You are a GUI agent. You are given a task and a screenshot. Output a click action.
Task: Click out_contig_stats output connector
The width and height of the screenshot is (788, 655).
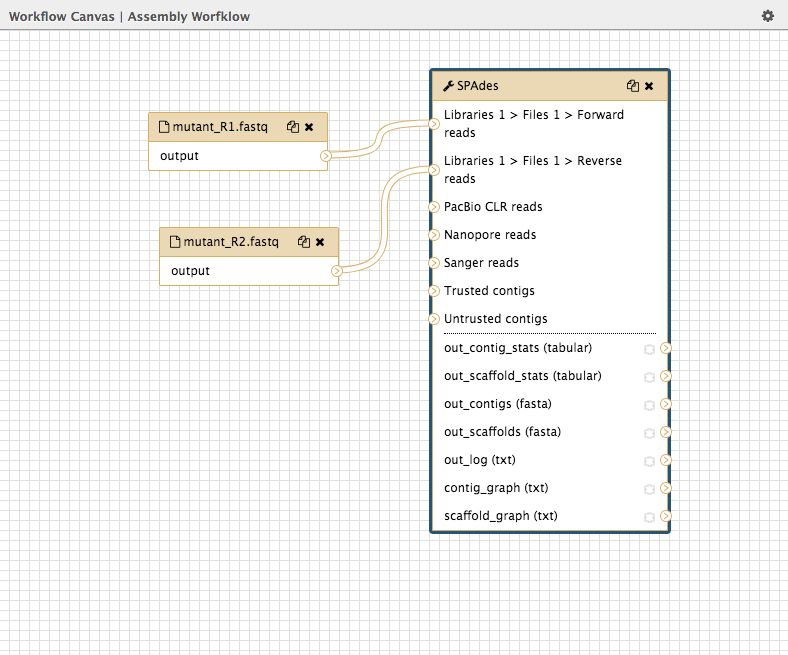point(666,348)
